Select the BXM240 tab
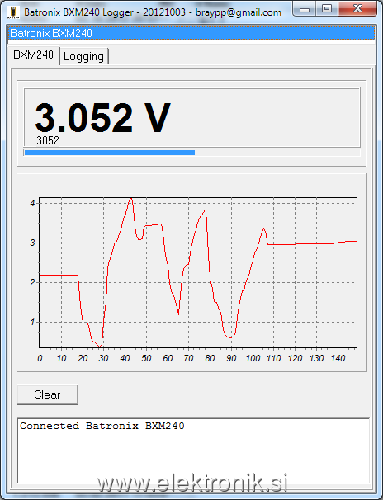Screen dimensions: 383x500 coord(33,55)
